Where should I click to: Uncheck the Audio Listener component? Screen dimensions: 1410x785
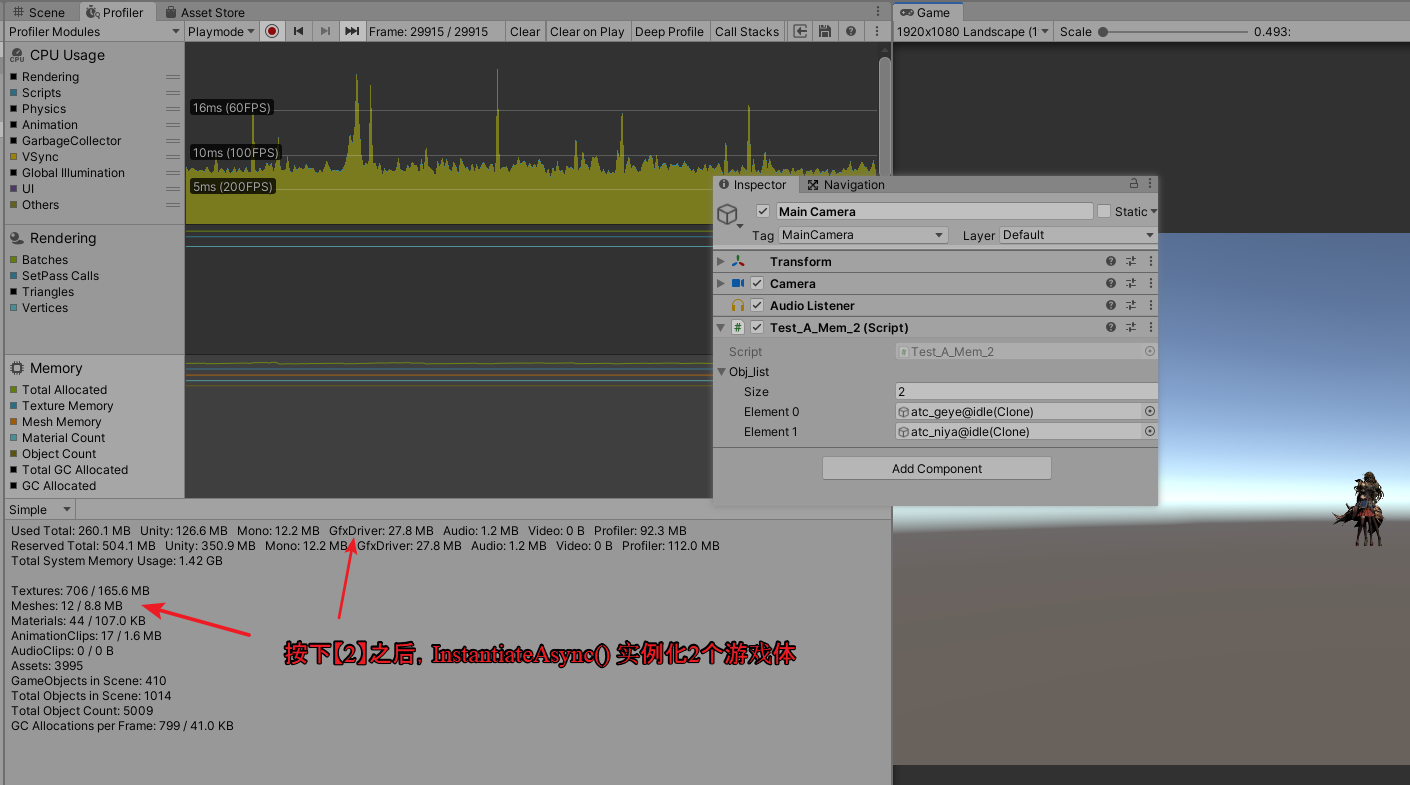tap(757, 305)
